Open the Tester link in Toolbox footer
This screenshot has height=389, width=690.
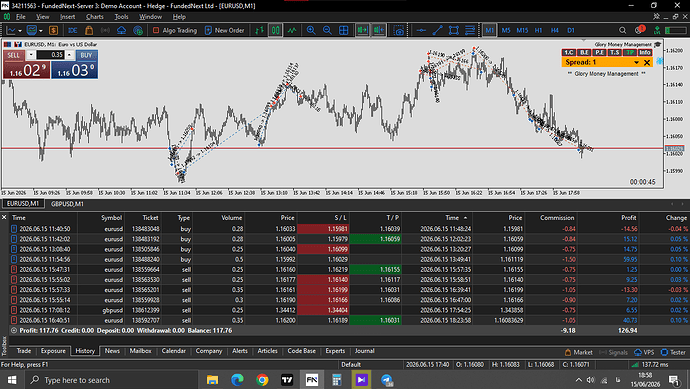pyautogui.click(x=673, y=352)
